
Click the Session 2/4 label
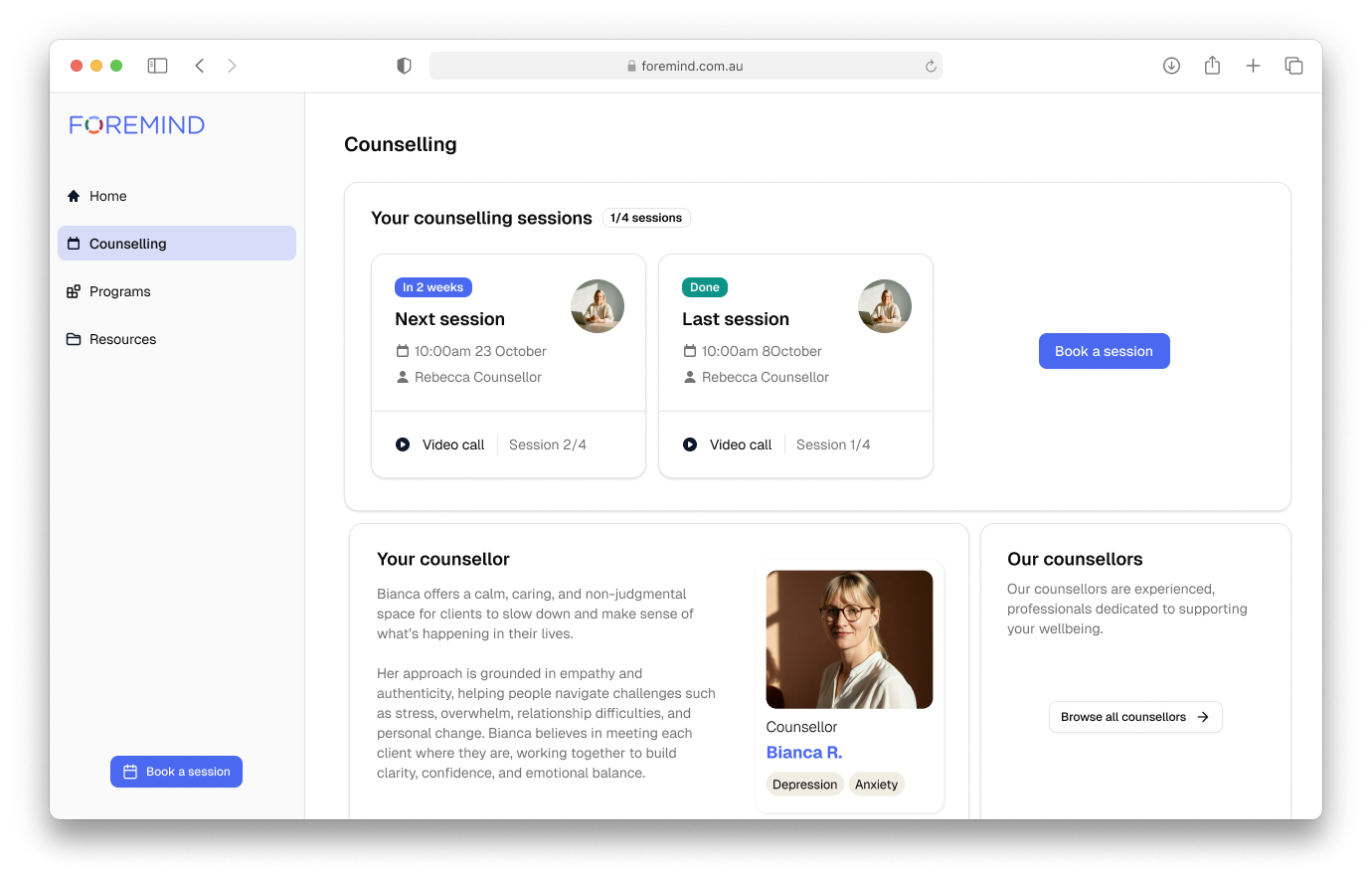click(548, 444)
